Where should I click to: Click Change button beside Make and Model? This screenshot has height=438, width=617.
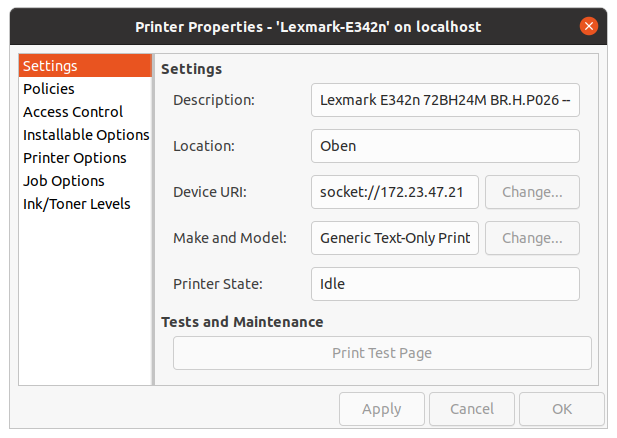532,238
